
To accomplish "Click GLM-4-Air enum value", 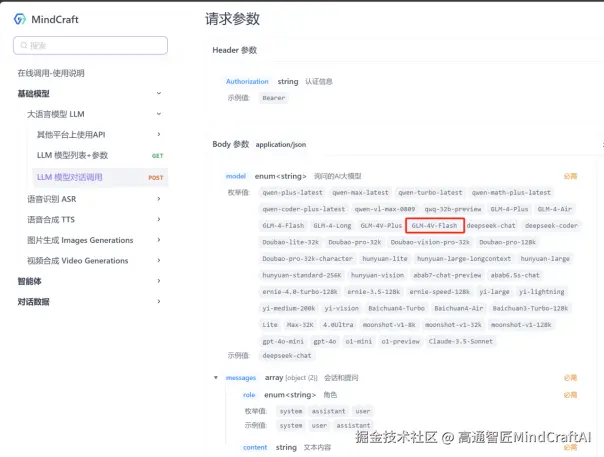I will [x=555, y=209].
